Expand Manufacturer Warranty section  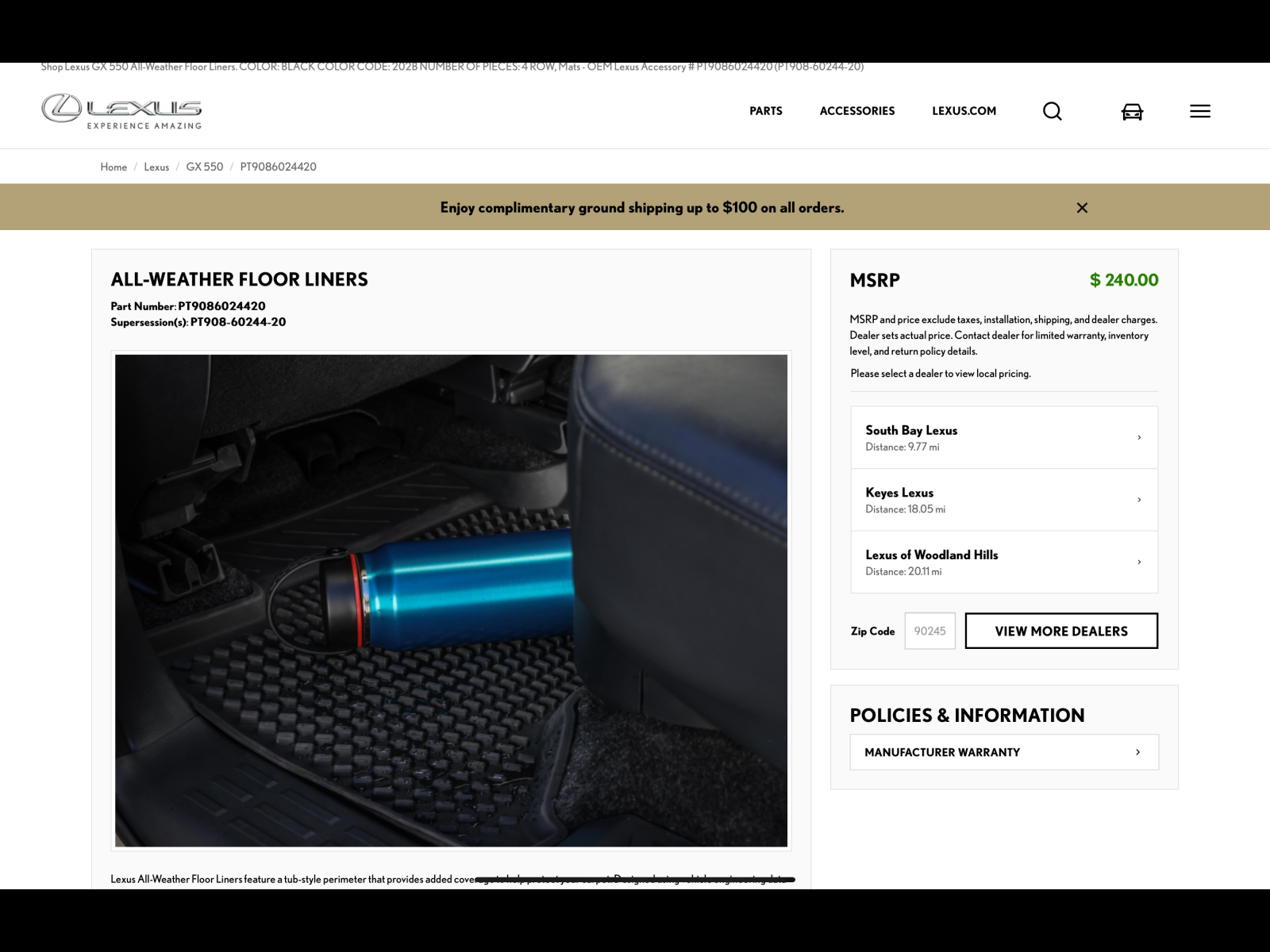(x=1004, y=752)
